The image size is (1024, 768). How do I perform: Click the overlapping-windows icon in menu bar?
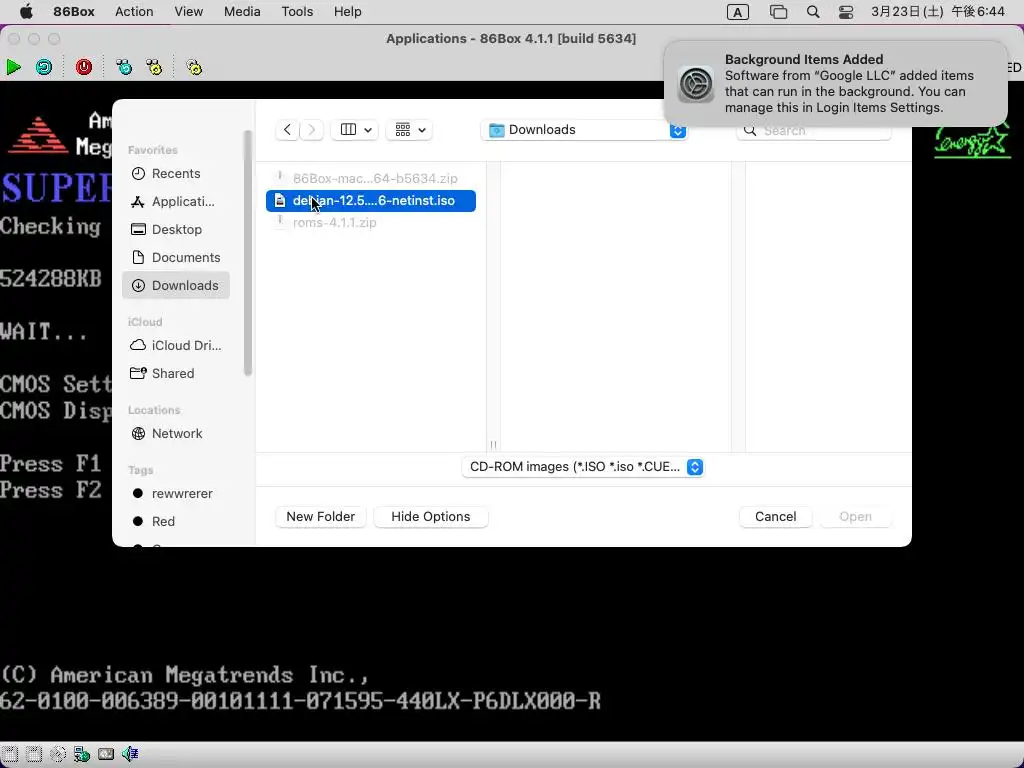tap(778, 12)
